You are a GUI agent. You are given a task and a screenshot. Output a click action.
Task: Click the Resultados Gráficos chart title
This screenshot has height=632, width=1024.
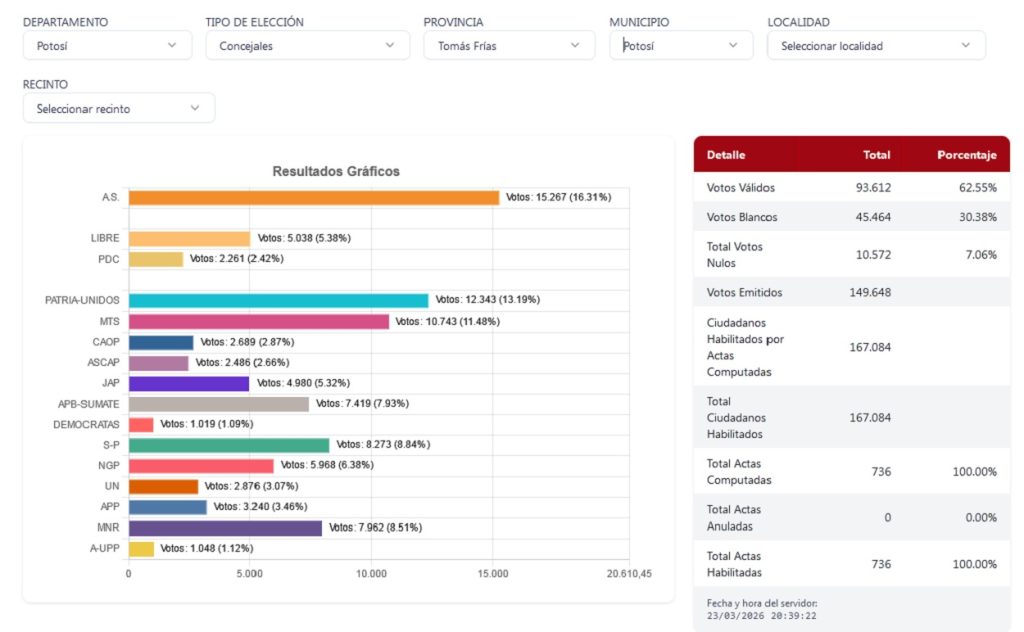click(336, 171)
